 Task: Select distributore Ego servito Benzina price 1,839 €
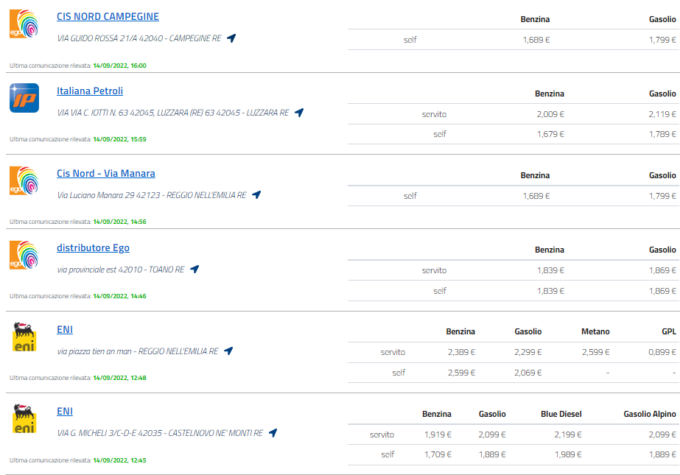point(550,270)
